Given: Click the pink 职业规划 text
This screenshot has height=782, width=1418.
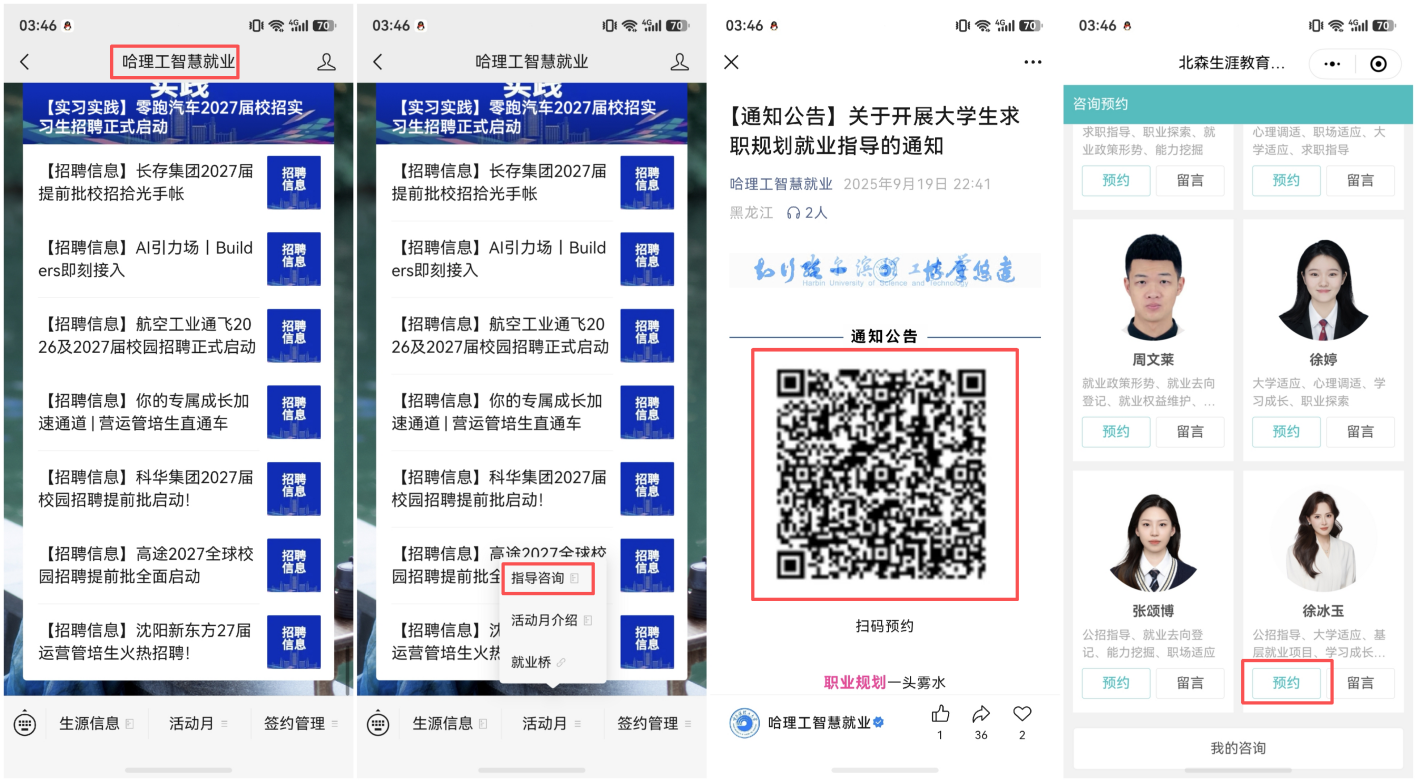Looking at the screenshot, I should [855, 682].
